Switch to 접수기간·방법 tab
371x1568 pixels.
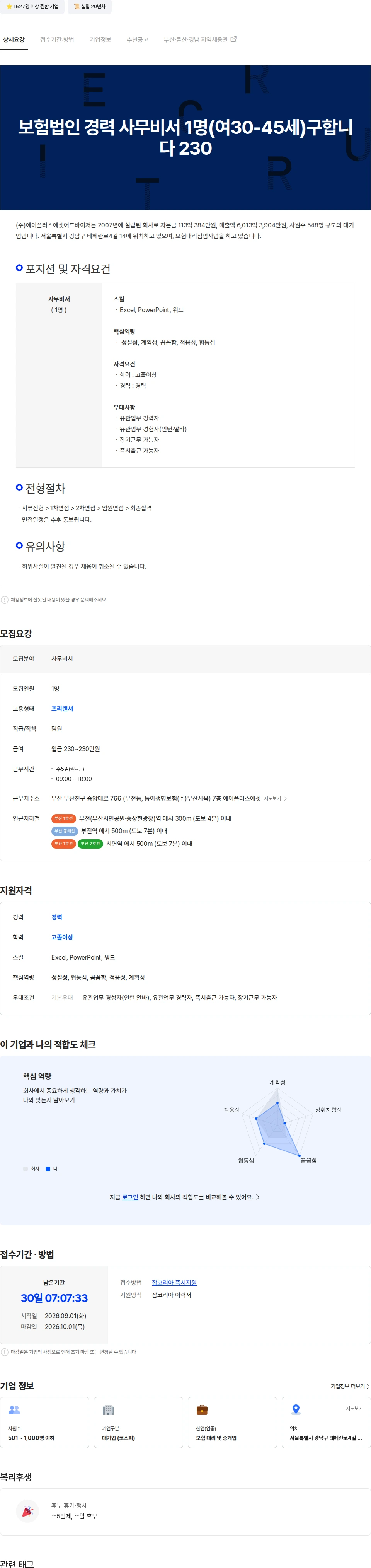pyautogui.click(x=57, y=39)
